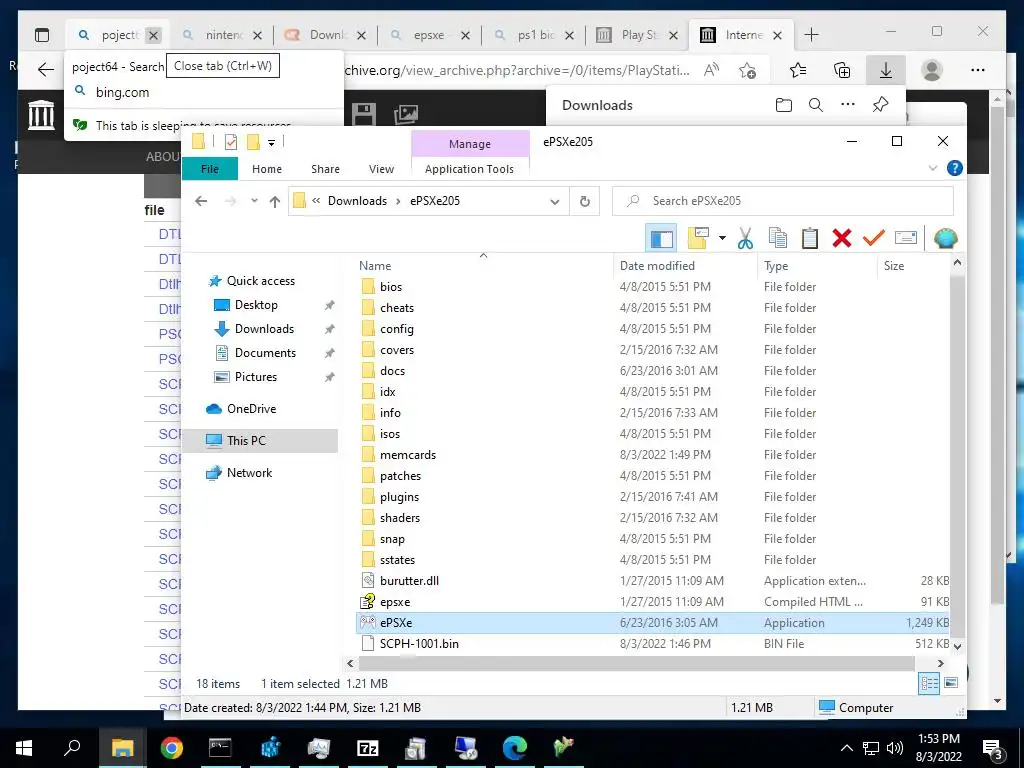Collapse the ribbon with the chevron
This screenshot has width=1024, height=768.
tap(933, 168)
